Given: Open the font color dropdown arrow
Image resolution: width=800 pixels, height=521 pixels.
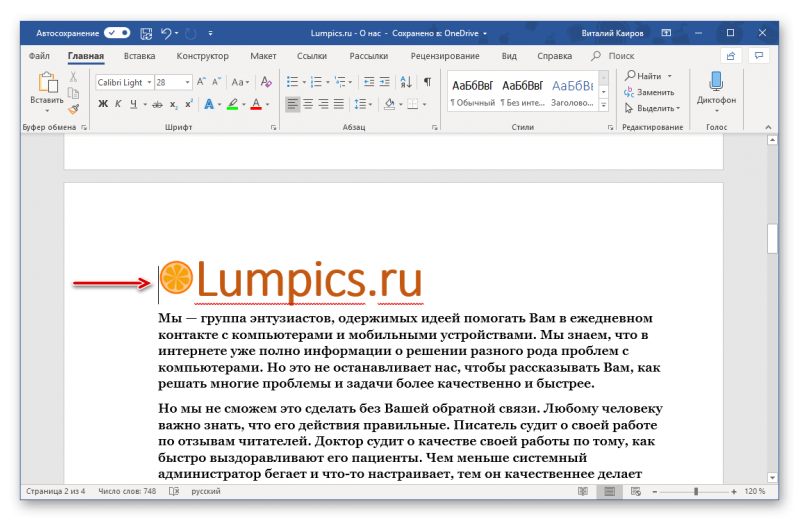Looking at the screenshot, I should click(267, 105).
